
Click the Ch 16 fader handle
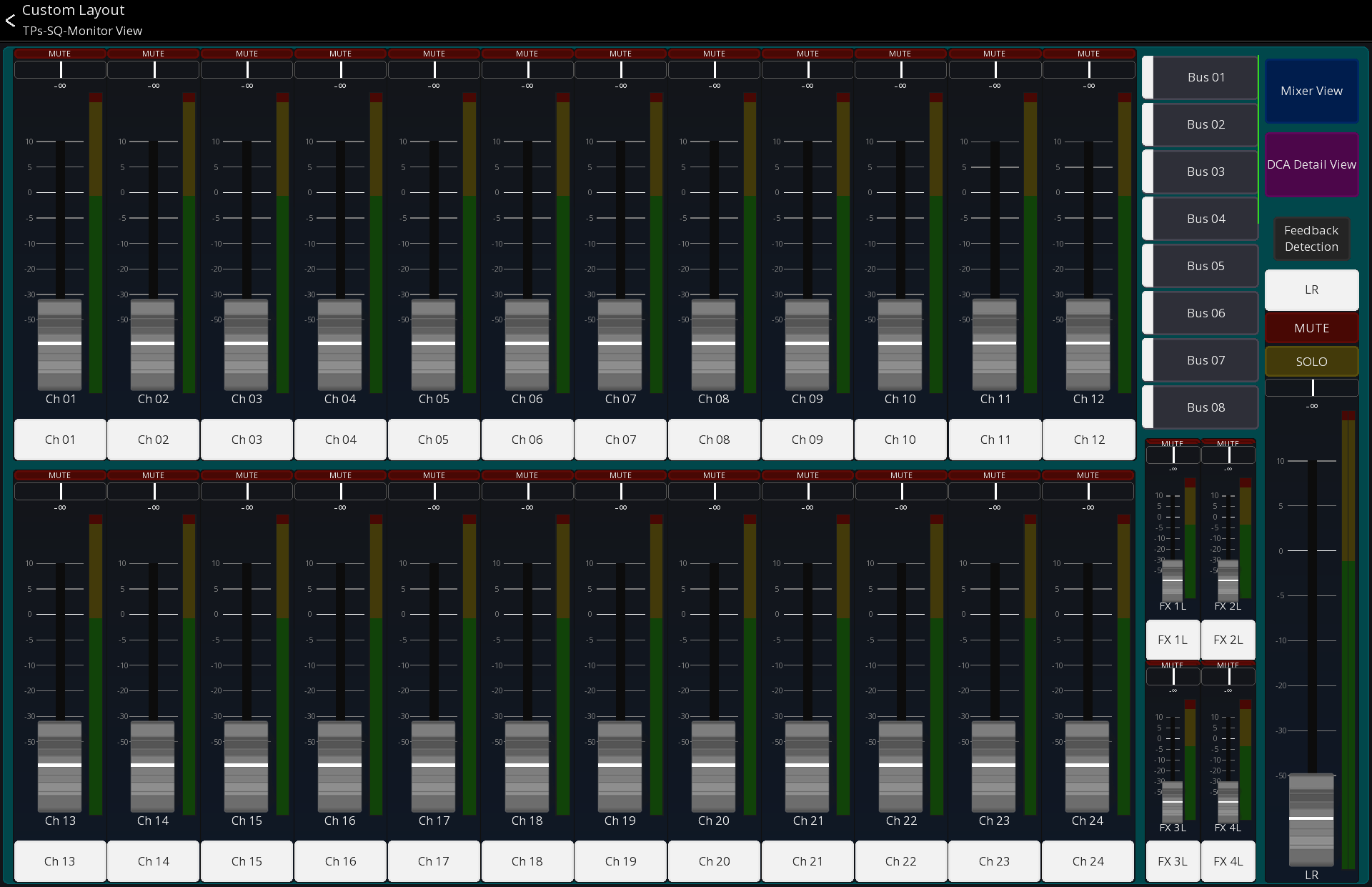coord(340,765)
